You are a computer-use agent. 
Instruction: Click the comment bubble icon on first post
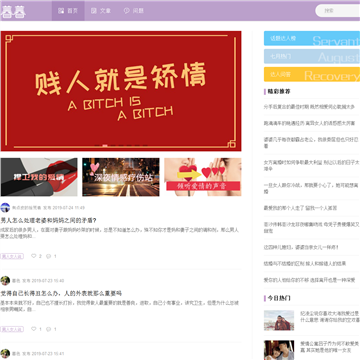[48, 256]
